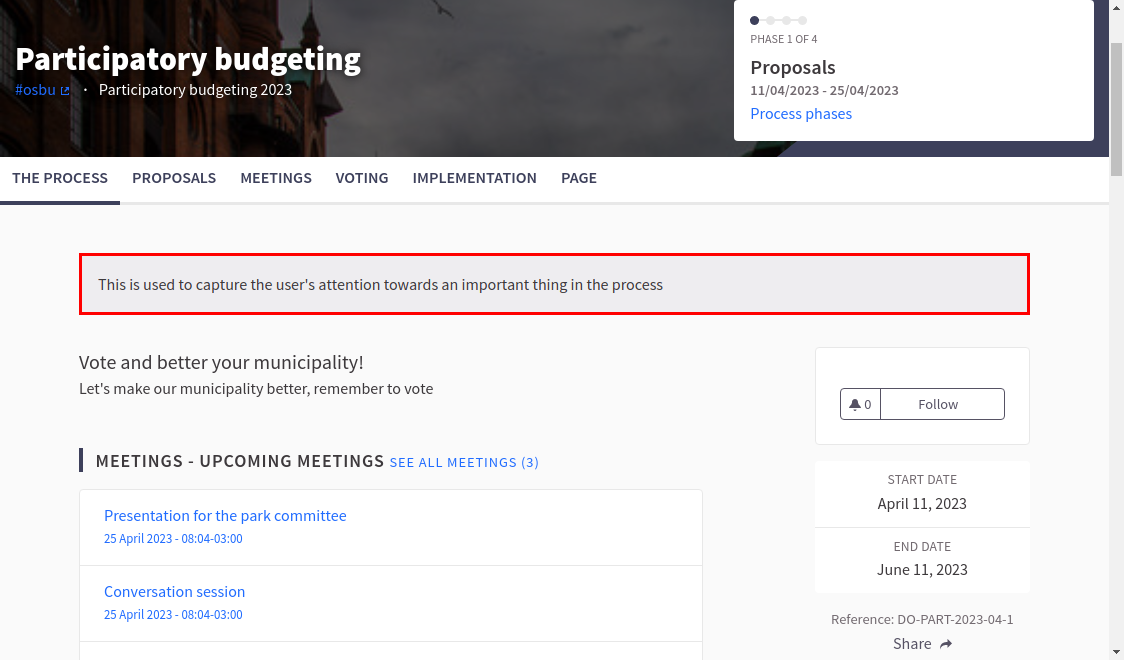This screenshot has height=660, width=1124.
Task: Switch to the Meetings tab
Action: pyautogui.click(x=276, y=178)
